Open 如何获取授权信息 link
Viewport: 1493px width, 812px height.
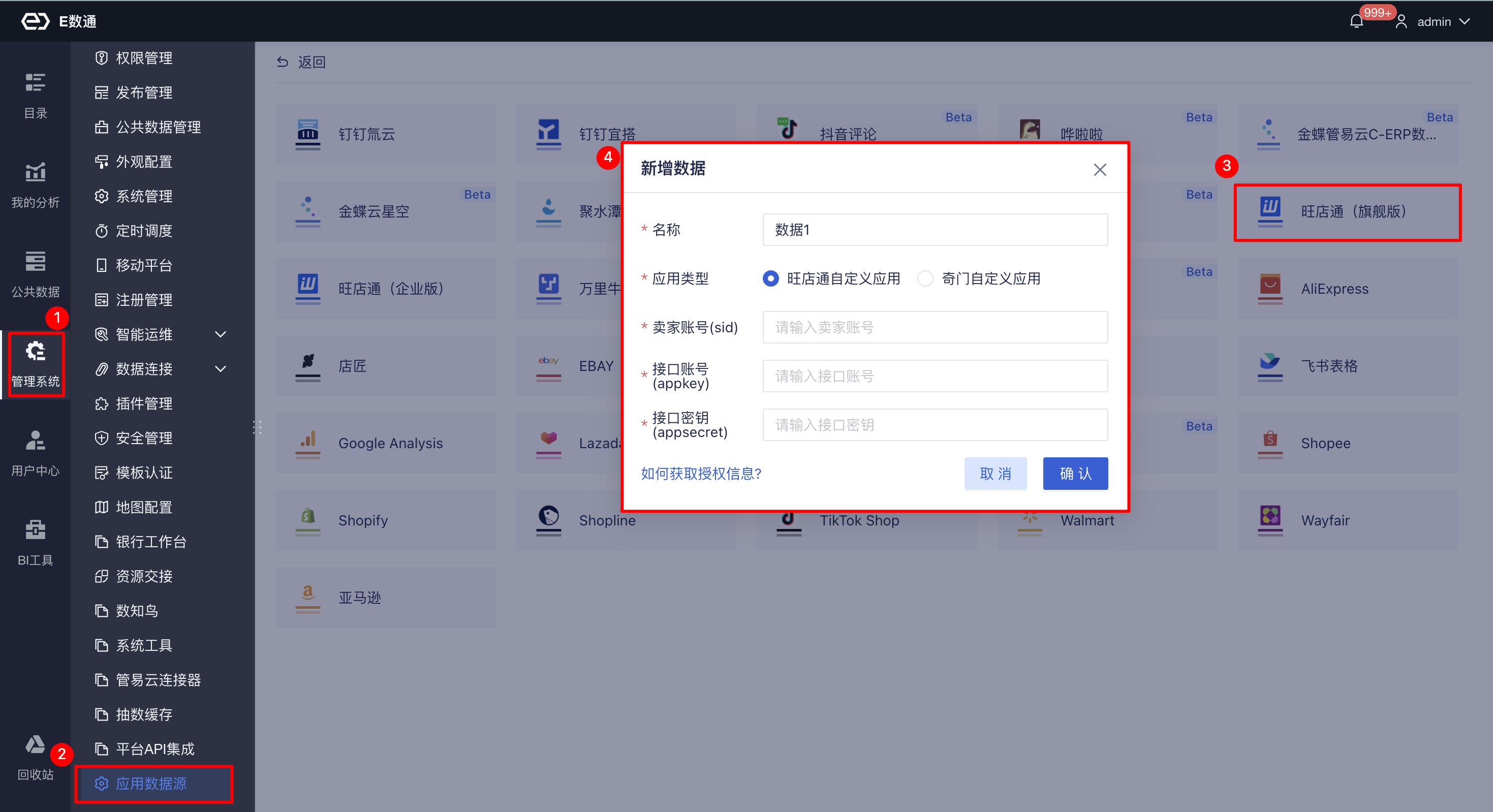(x=701, y=474)
